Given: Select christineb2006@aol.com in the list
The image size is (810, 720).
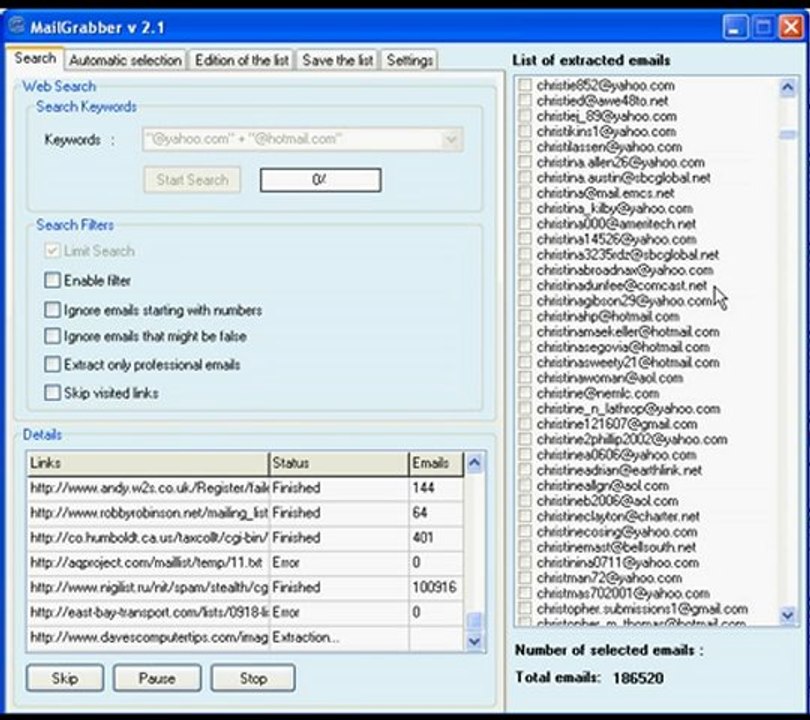Looking at the screenshot, I should [x=607, y=500].
